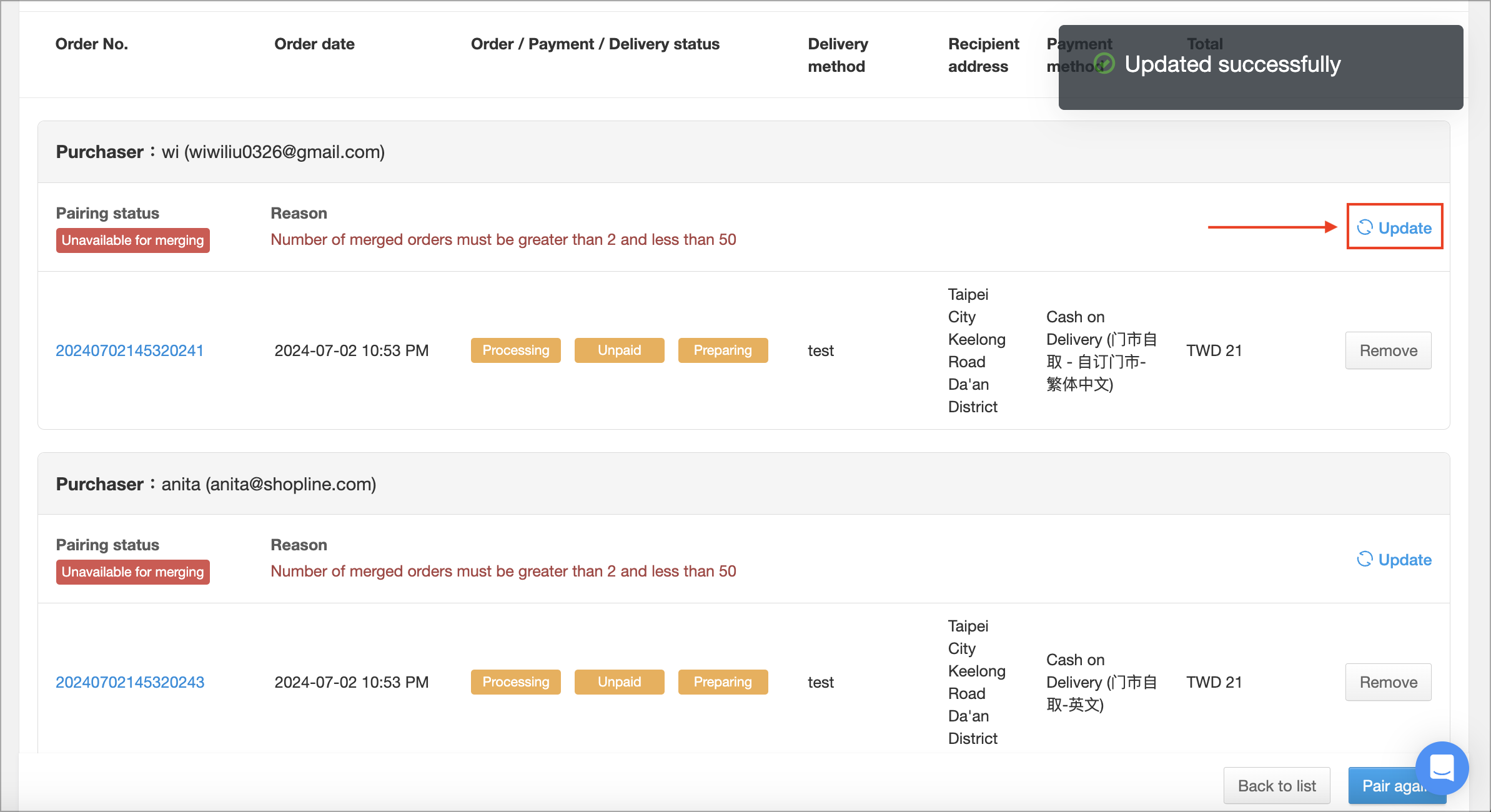Click the Recipient address column header
The image size is (1491, 812).
(983, 55)
